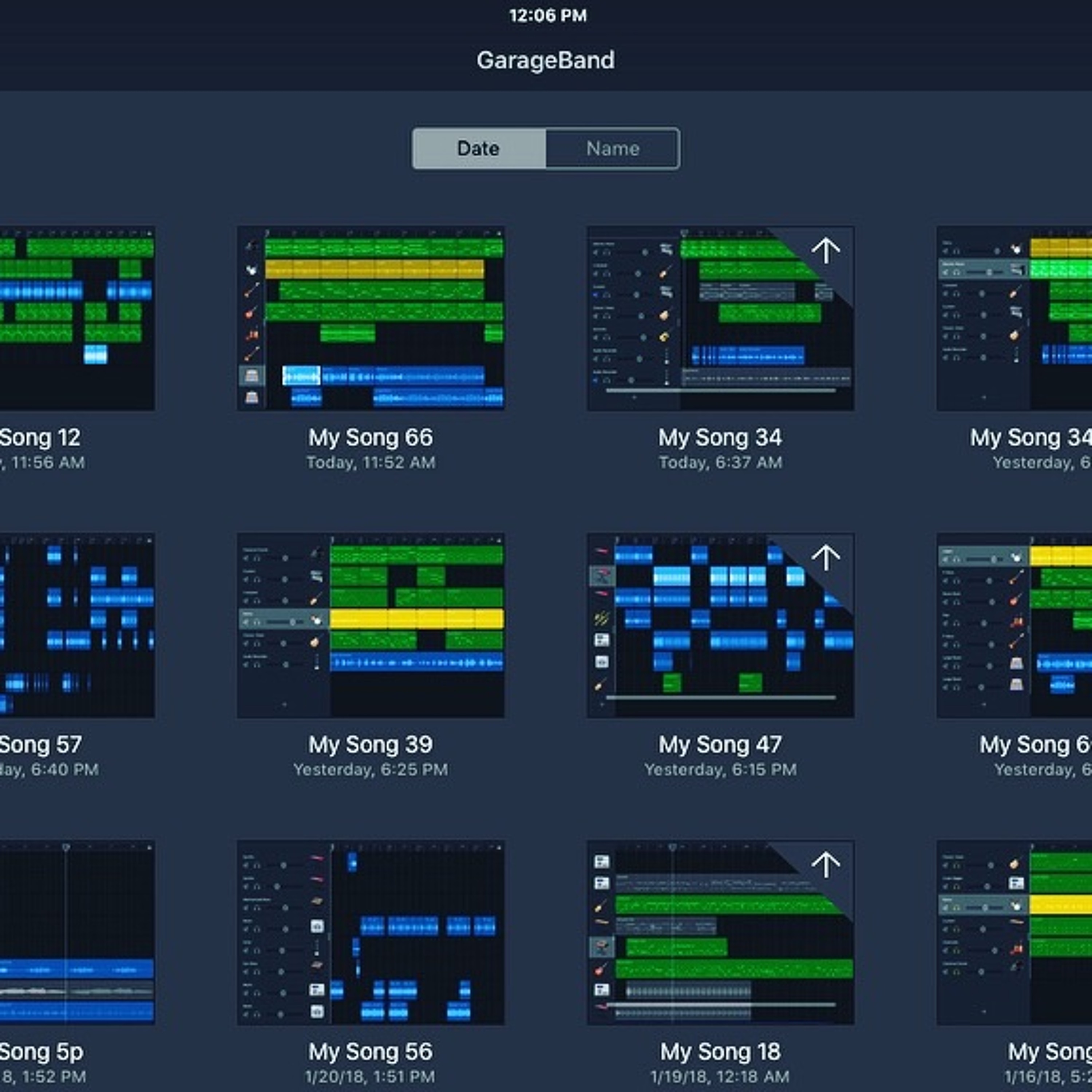Screen dimensions: 1092x1092
Task: Open the My Song 39 thumbnail
Action: (x=371, y=626)
